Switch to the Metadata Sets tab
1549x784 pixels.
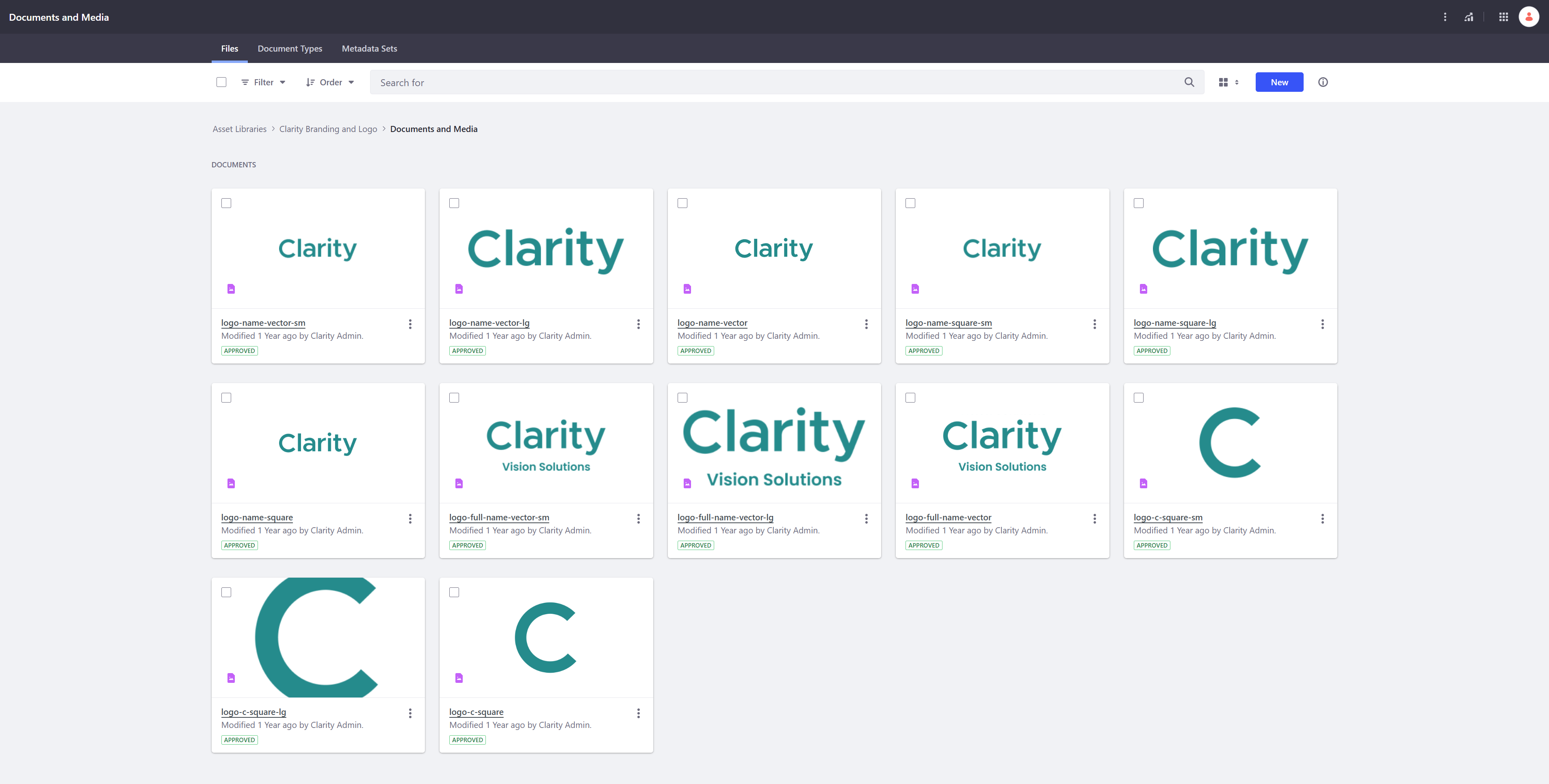[369, 49]
